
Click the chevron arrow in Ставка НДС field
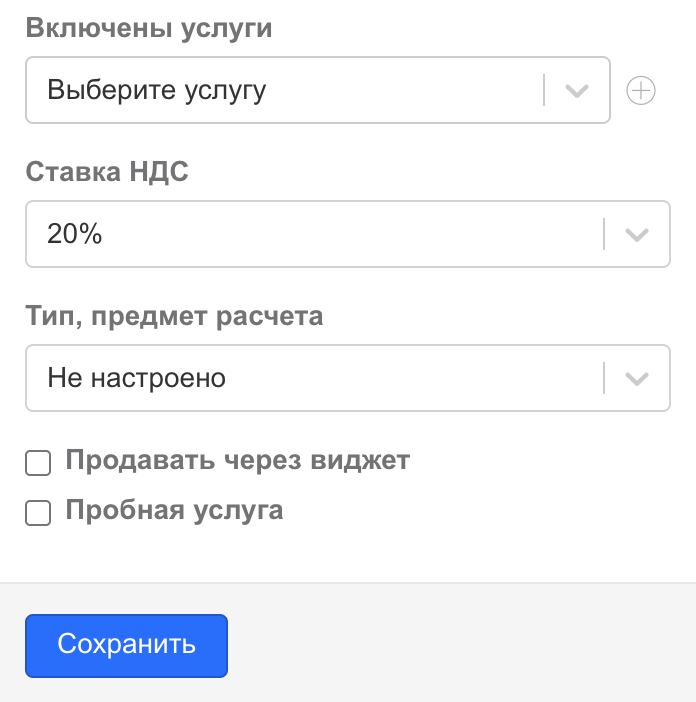637,235
